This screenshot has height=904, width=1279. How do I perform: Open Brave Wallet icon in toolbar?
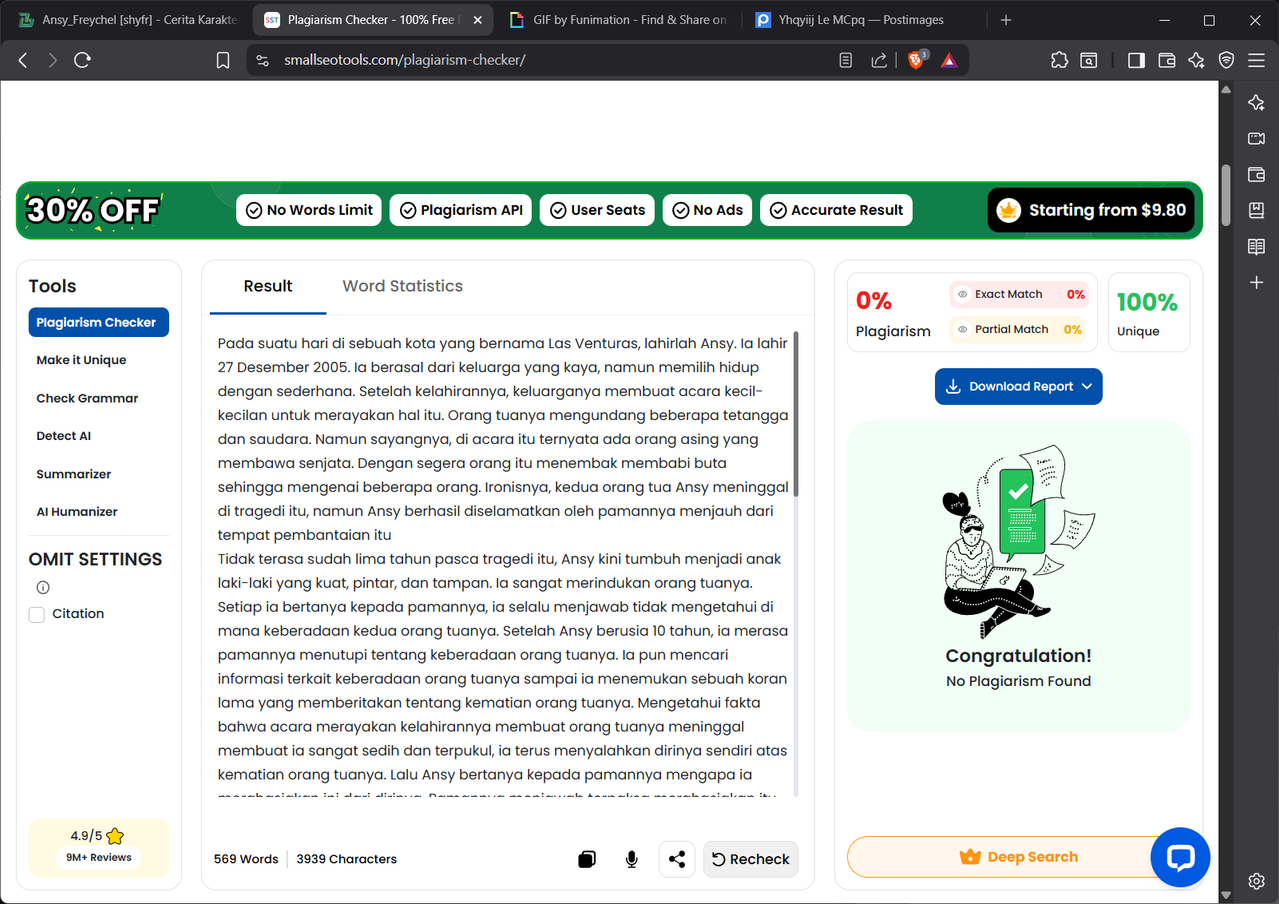tap(1166, 60)
